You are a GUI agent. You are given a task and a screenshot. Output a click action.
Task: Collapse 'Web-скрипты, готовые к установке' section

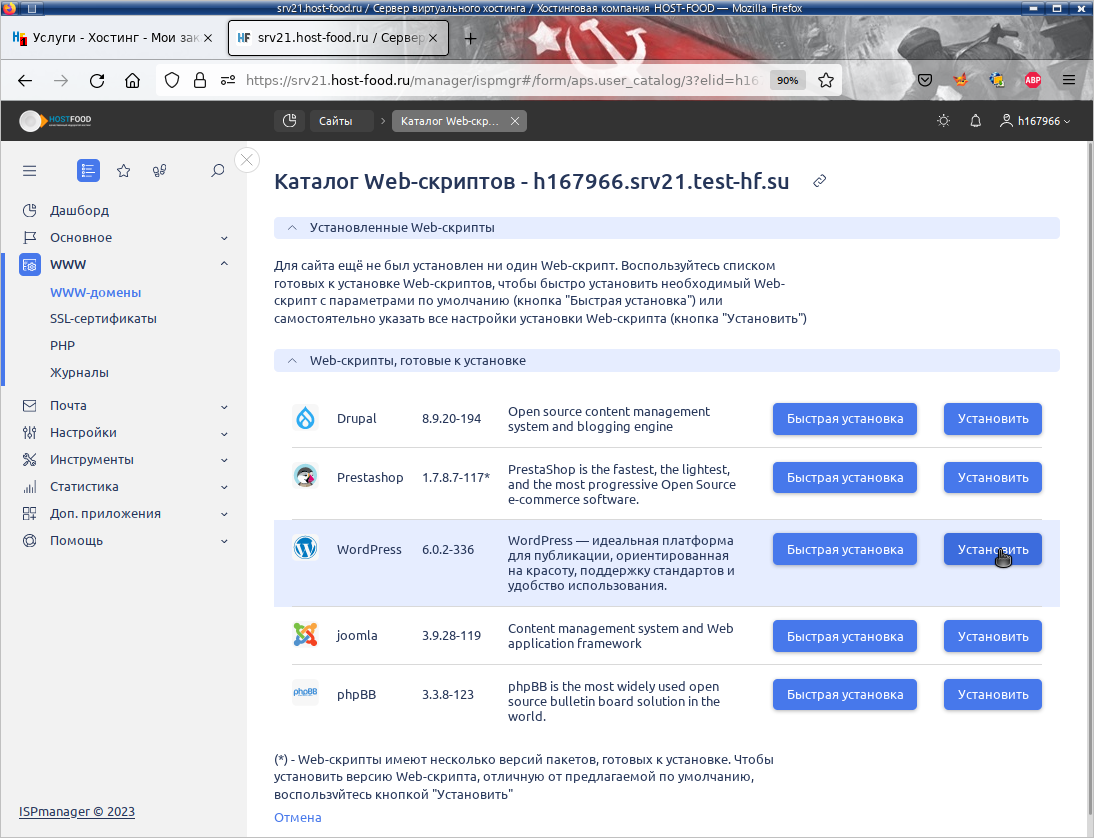(292, 360)
